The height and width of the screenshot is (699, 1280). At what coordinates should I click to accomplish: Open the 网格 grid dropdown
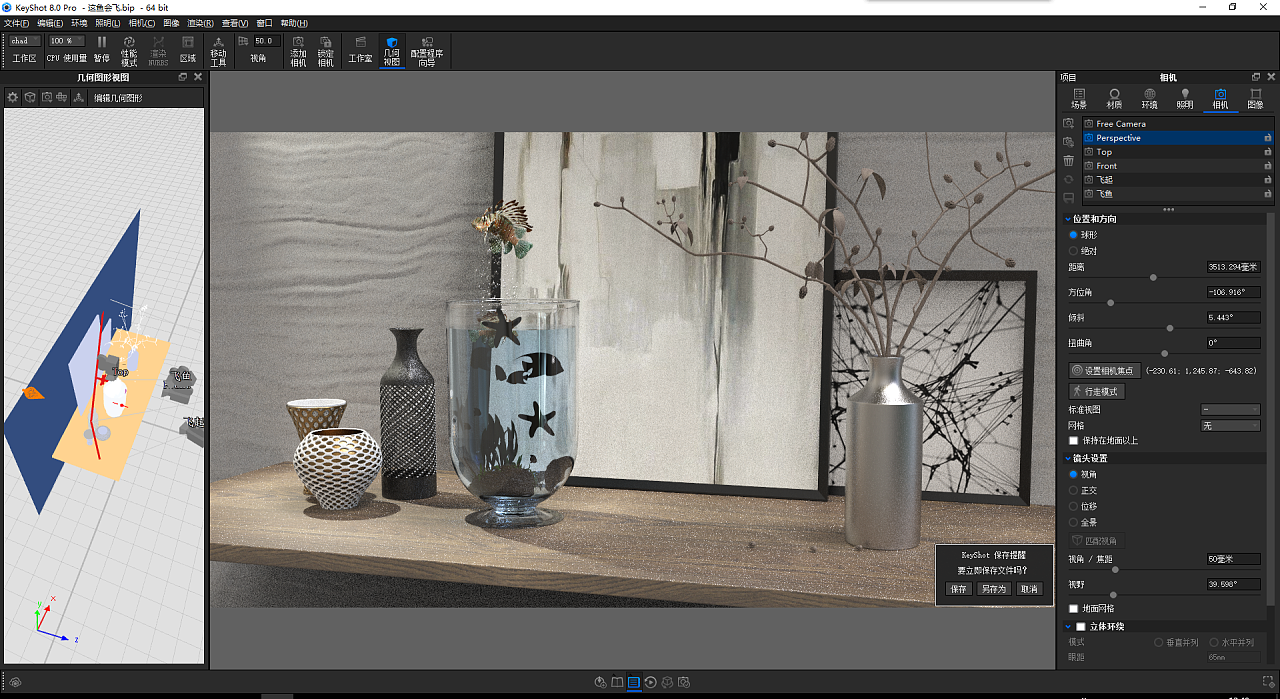(x=1230, y=426)
